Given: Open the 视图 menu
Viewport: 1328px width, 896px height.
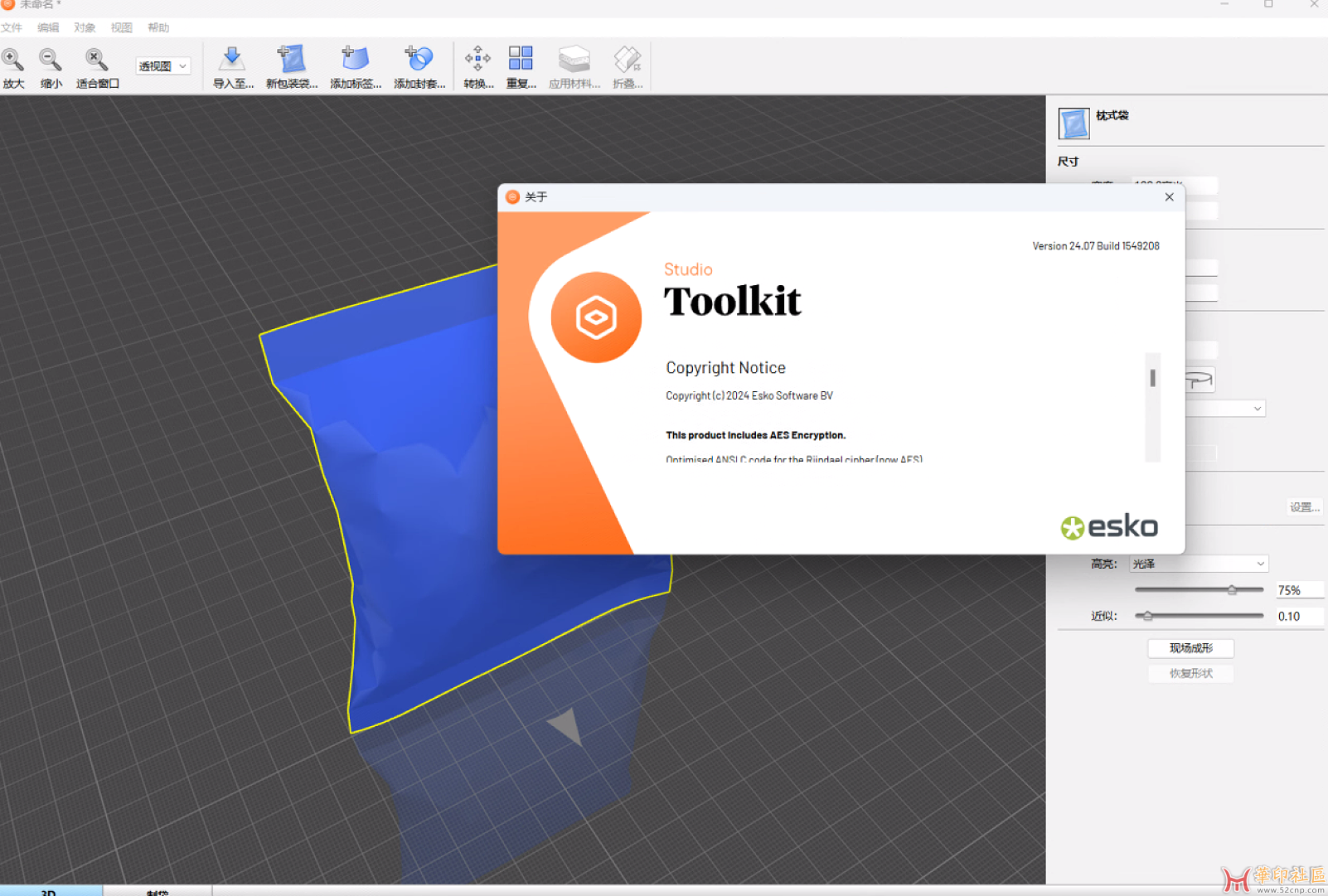Looking at the screenshot, I should (121, 27).
